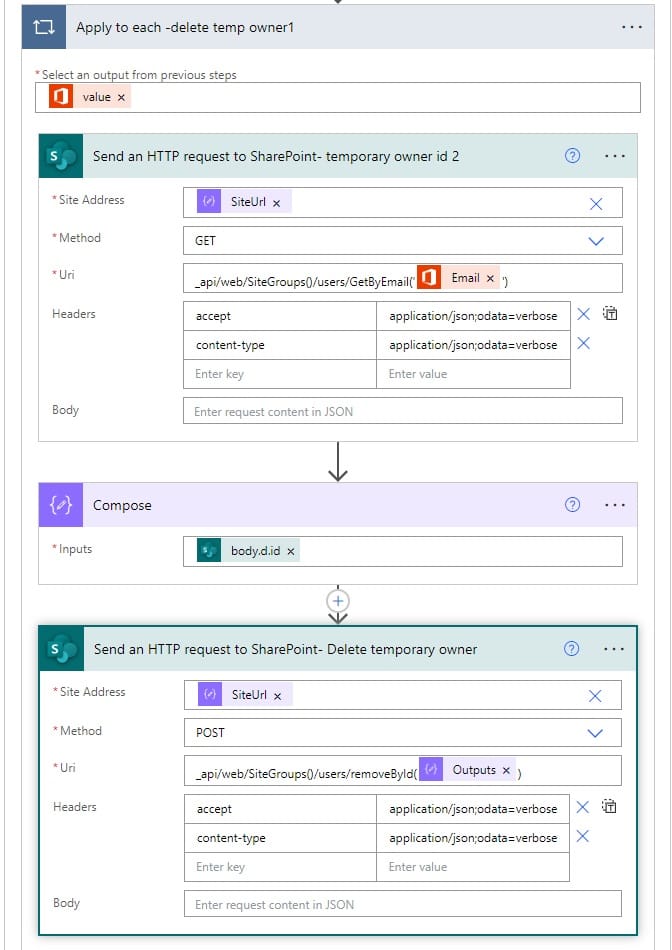The height and width of the screenshot is (950, 672).
Task: Click the body.d.id dynamic token
Action: click(x=248, y=551)
